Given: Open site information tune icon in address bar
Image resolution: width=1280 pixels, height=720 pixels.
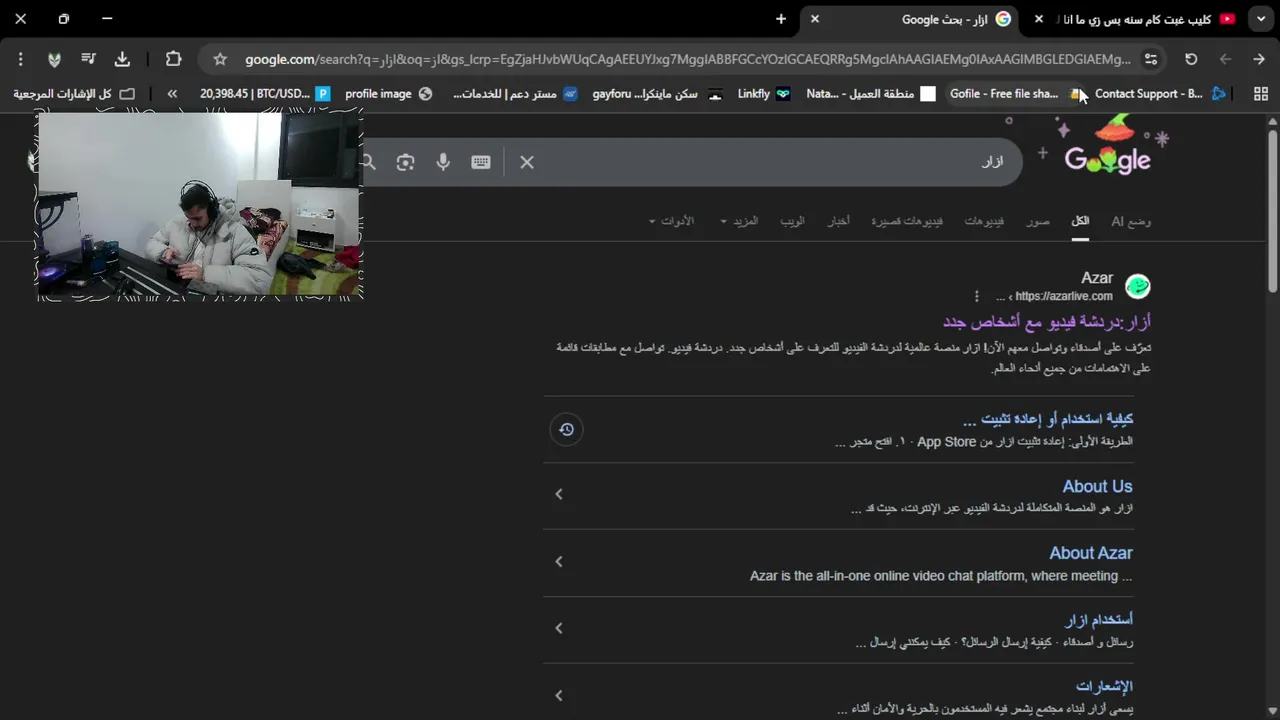Looking at the screenshot, I should [1151, 59].
